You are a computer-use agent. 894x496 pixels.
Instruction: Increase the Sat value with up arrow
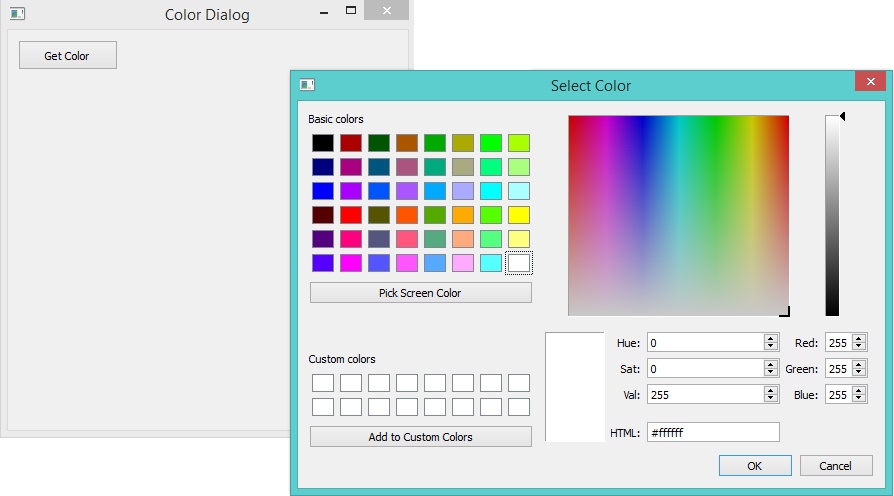[x=770, y=365]
